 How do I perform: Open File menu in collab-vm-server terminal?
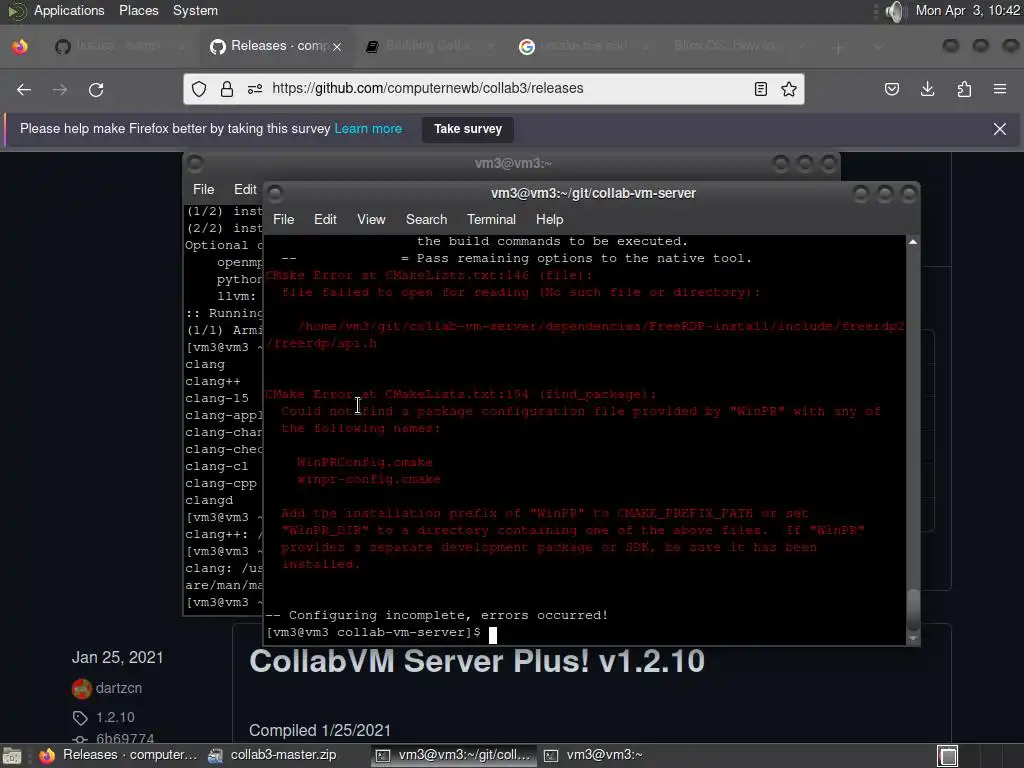(x=283, y=219)
